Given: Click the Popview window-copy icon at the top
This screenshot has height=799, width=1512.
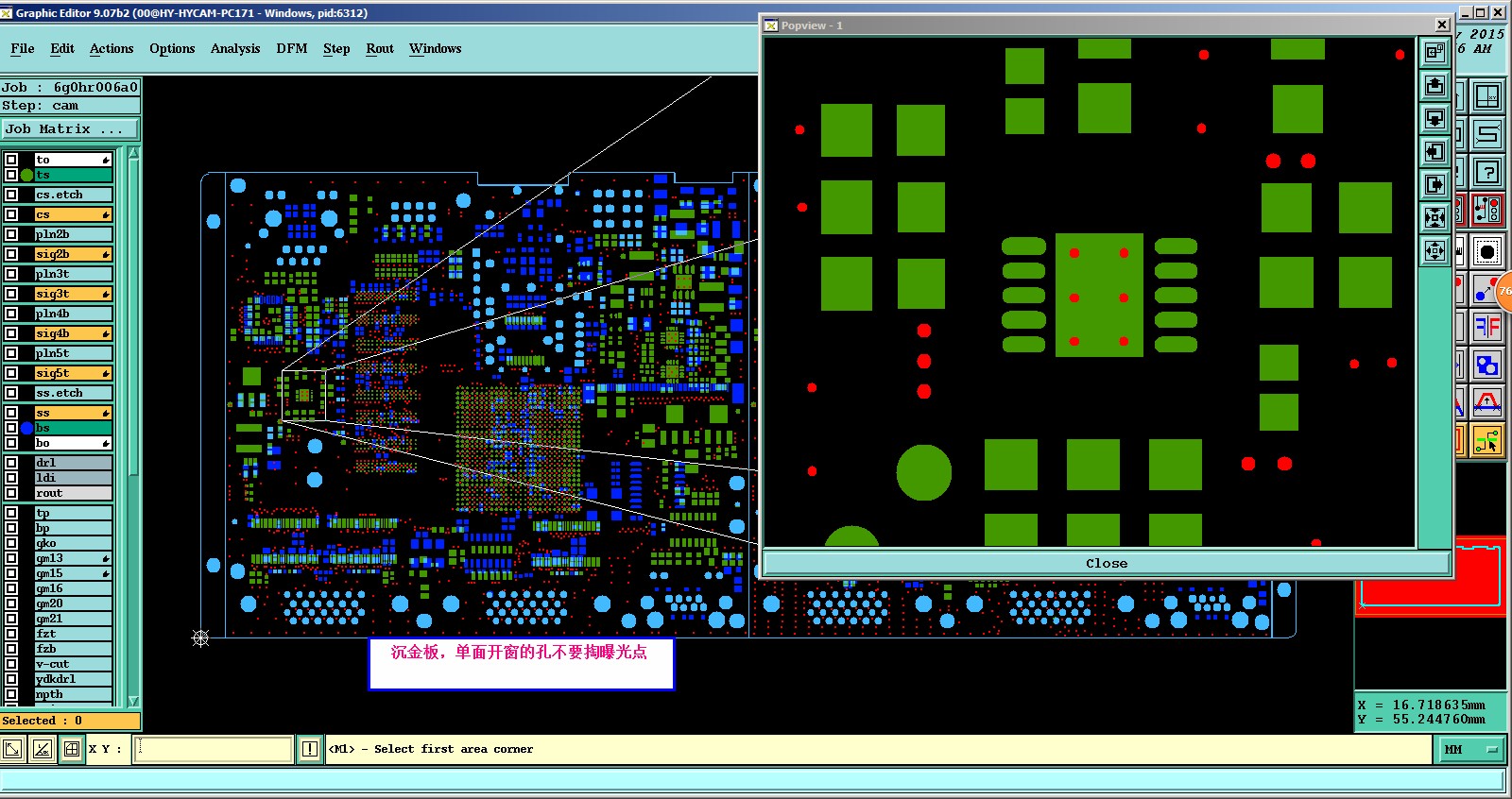Looking at the screenshot, I should pyautogui.click(x=1435, y=52).
